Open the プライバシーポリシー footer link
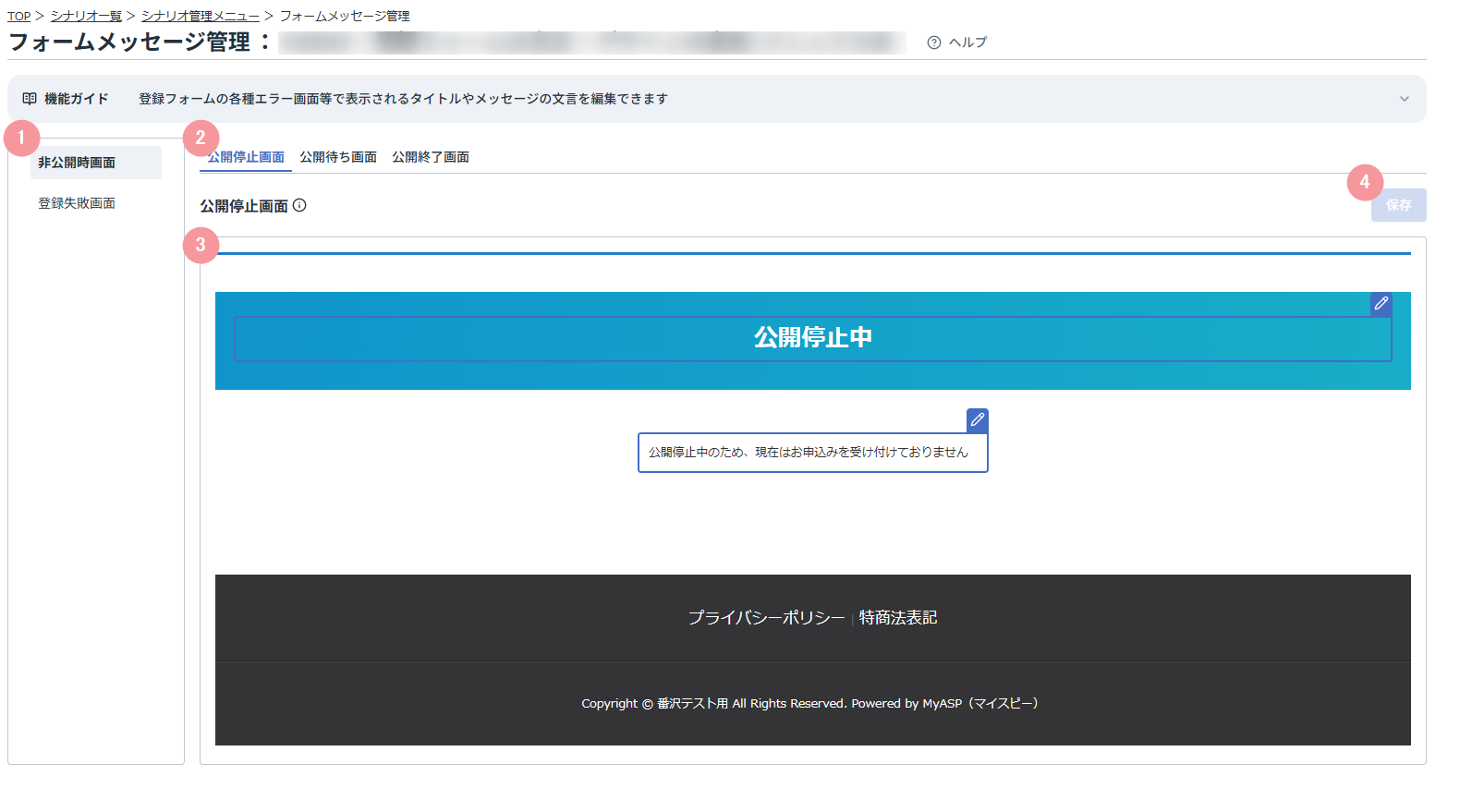Screen dimensions: 1472x812 (x=766, y=618)
